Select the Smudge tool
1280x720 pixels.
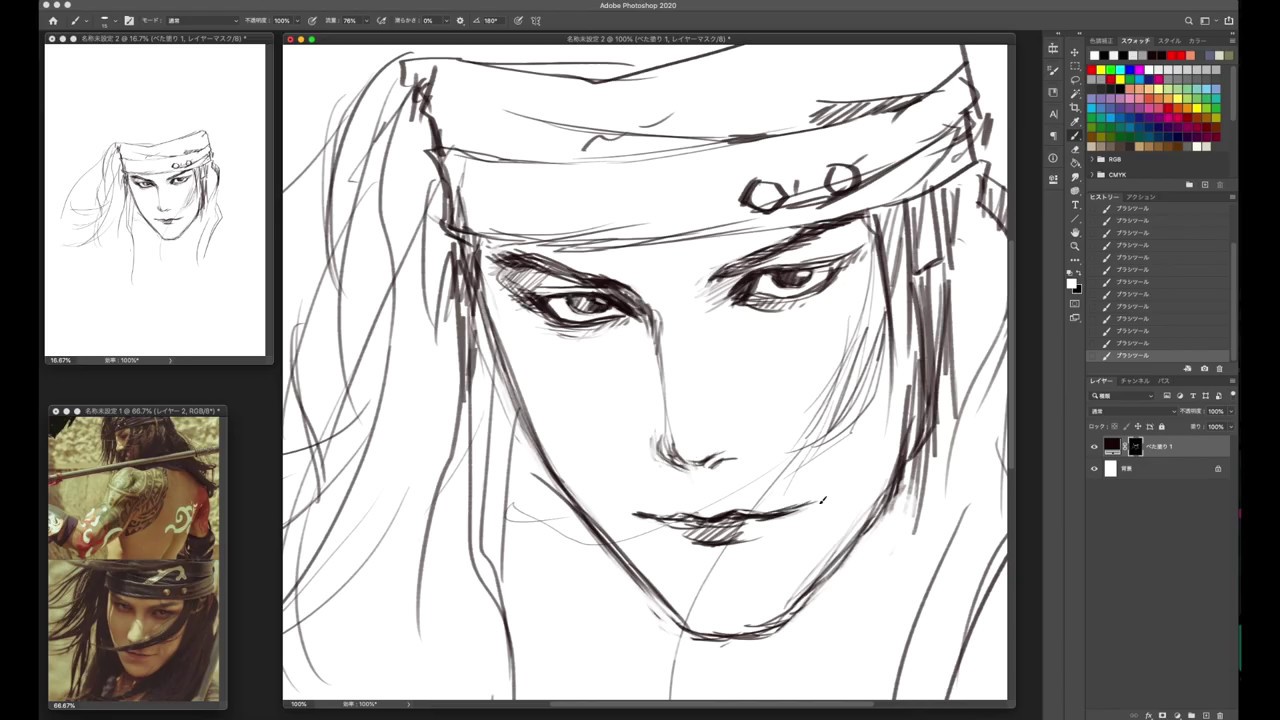coord(1075,176)
